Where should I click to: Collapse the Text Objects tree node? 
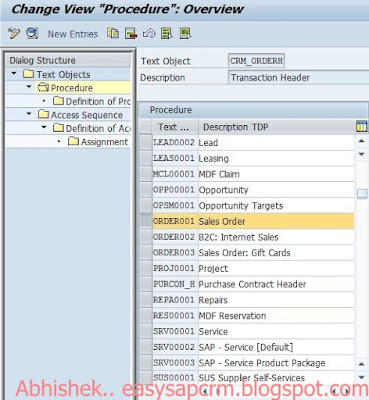[x=14, y=73]
